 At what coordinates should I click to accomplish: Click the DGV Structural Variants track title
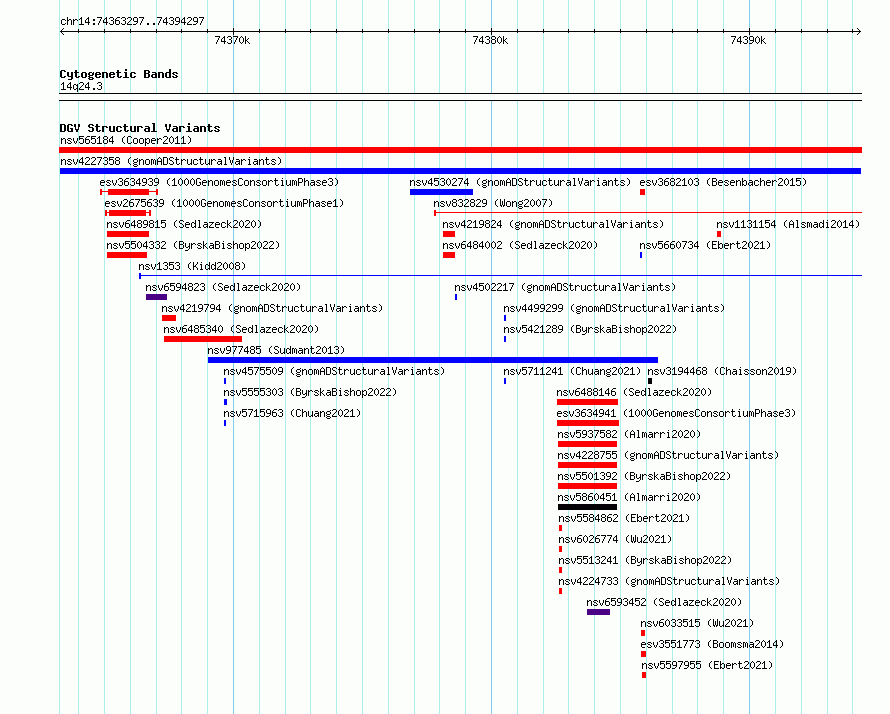pyautogui.click(x=140, y=128)
